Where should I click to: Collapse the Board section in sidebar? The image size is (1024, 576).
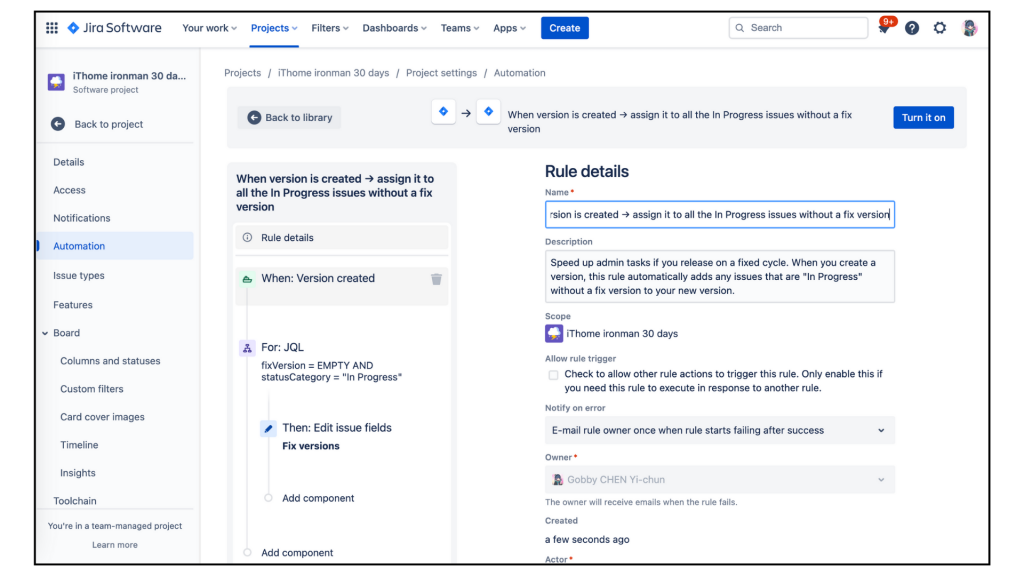[x=45, y=333]
